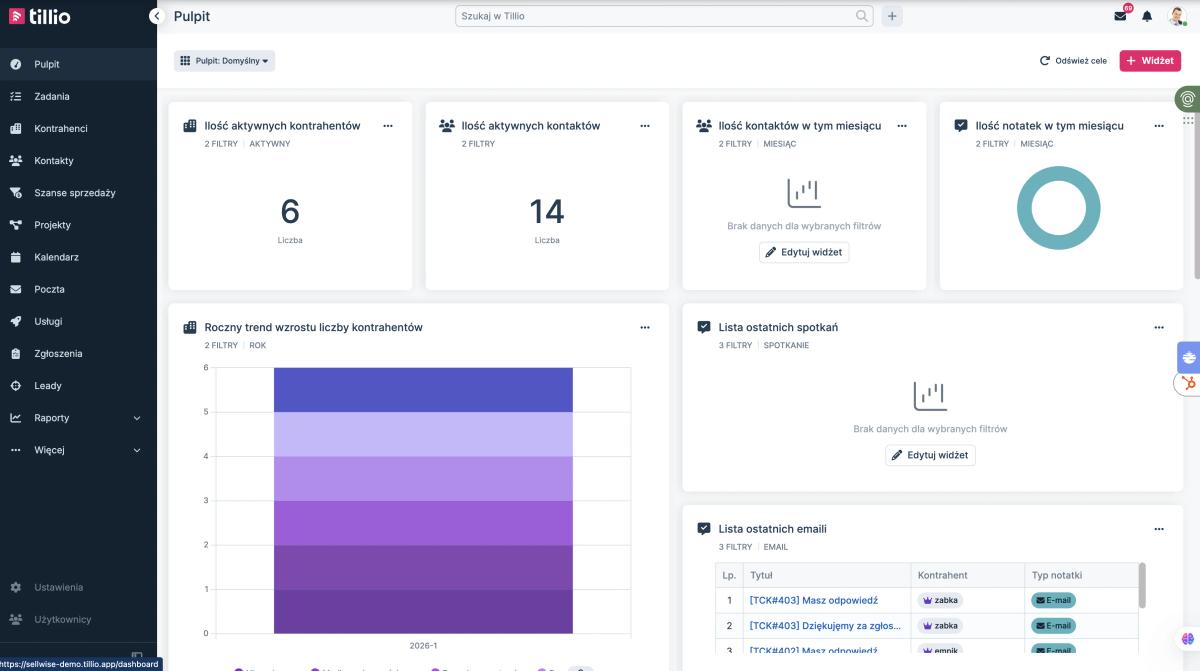Click the value 14 in active contacts widget

547,211
